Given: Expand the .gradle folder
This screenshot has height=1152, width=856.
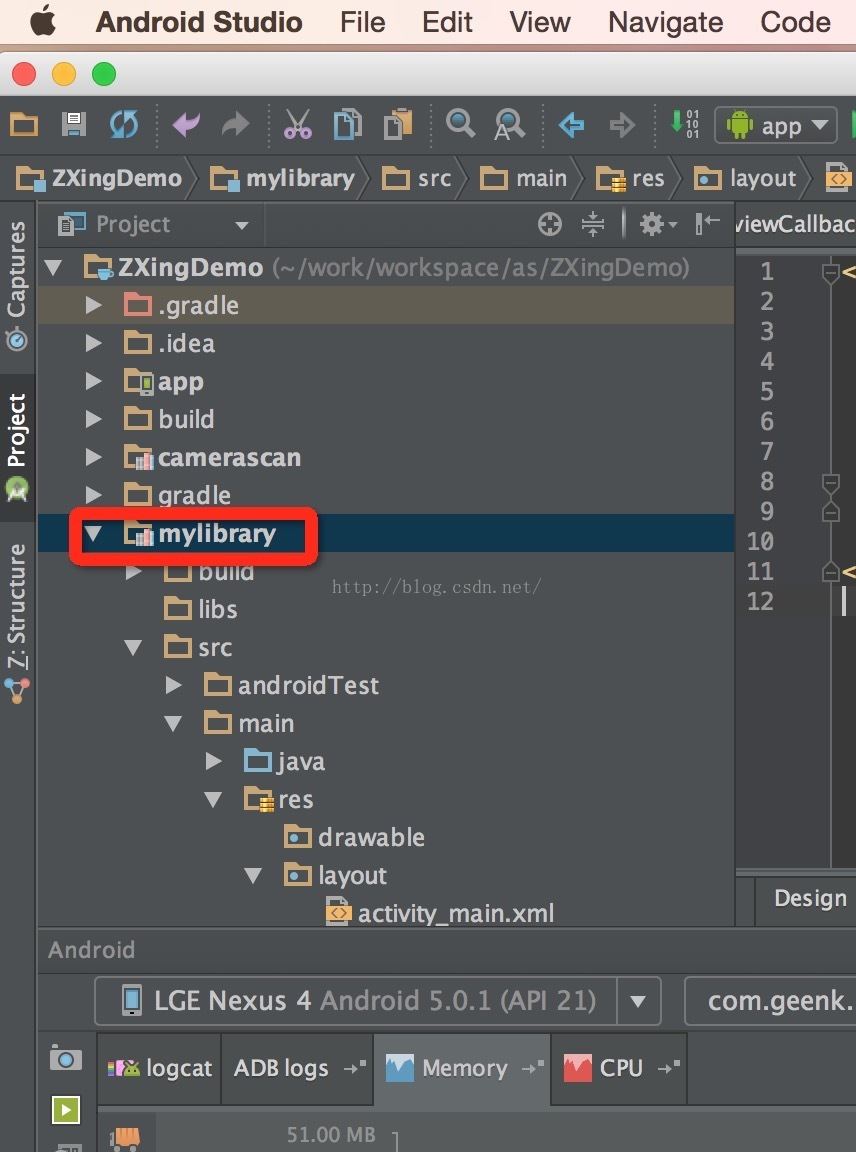Looking at the screenshot, I should (93, 305).
